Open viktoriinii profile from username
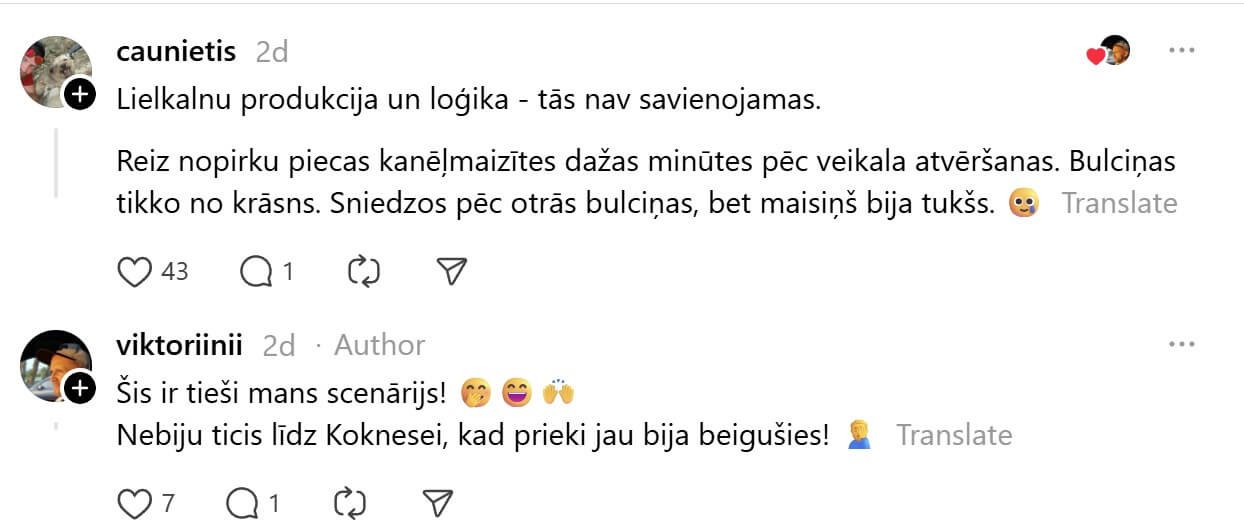This screenshot has height=528, width=1244. pos(180,345)
